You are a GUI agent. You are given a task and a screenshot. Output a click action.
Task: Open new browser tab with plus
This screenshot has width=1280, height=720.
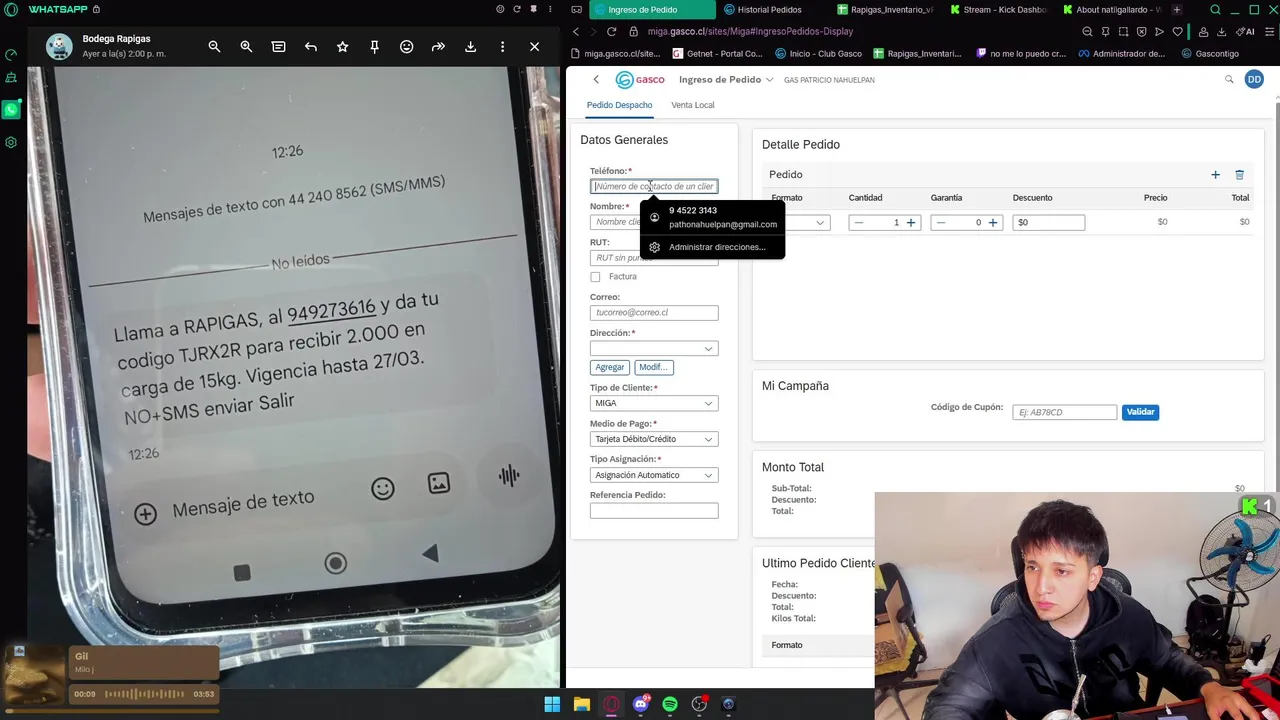(1176, 10)
